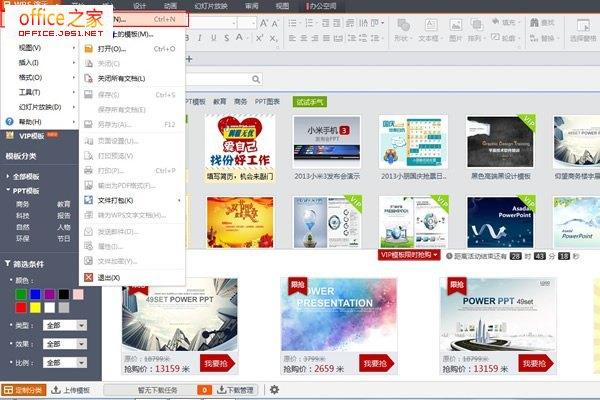Viewport: 600px width, 400px height.
Task: Click the settings gear icon in bottom bar
Action: point(274,390)
